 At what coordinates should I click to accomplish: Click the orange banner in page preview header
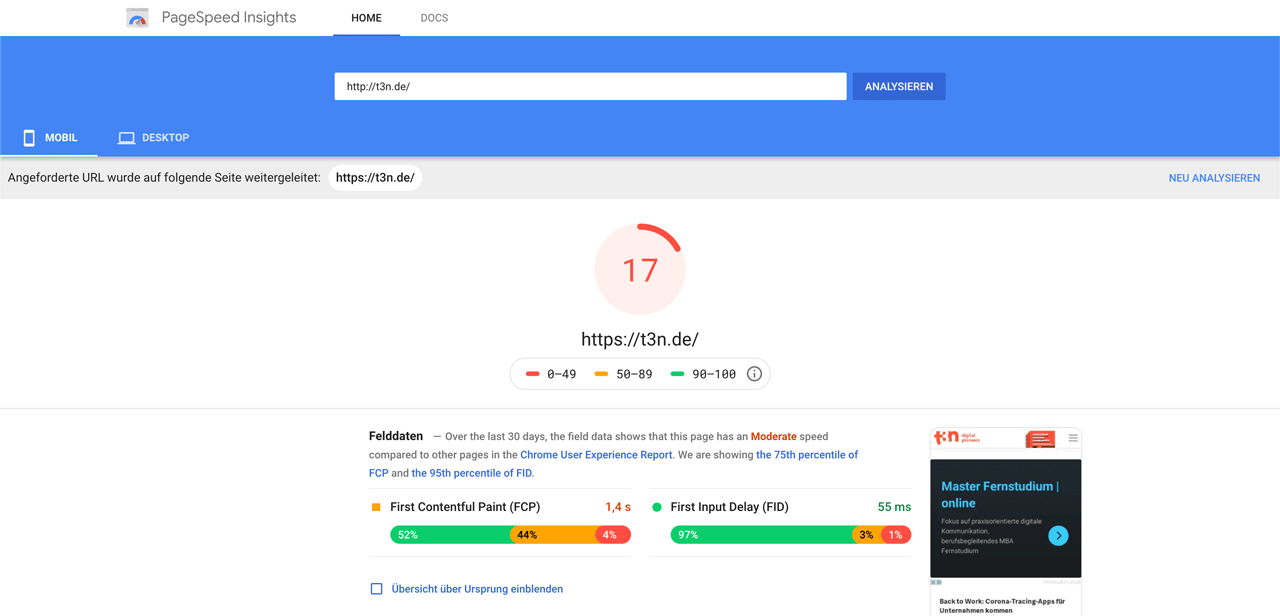1040,439
